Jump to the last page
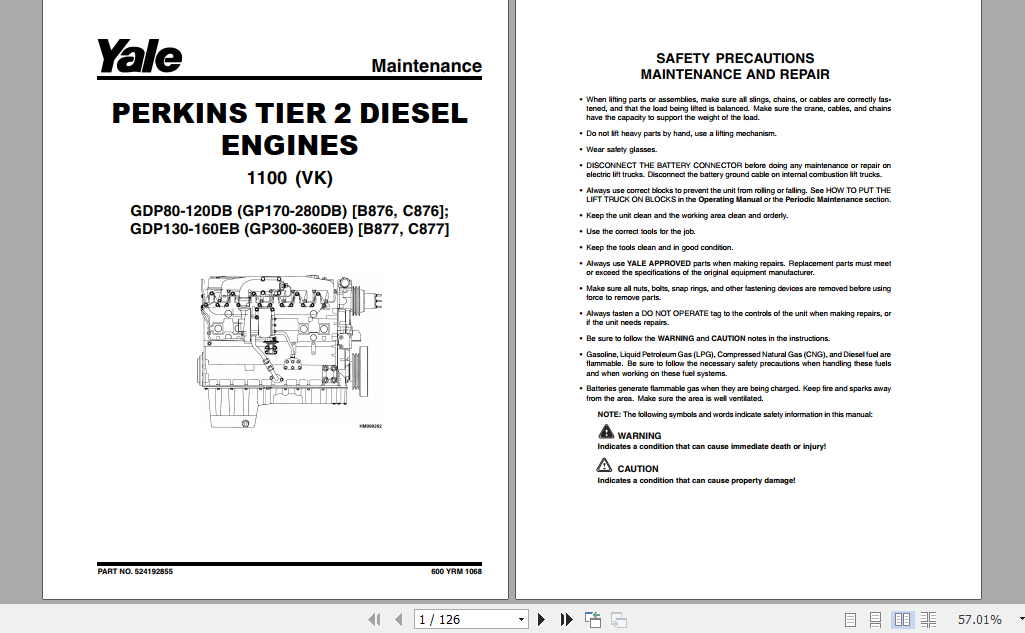 [565, 619]
